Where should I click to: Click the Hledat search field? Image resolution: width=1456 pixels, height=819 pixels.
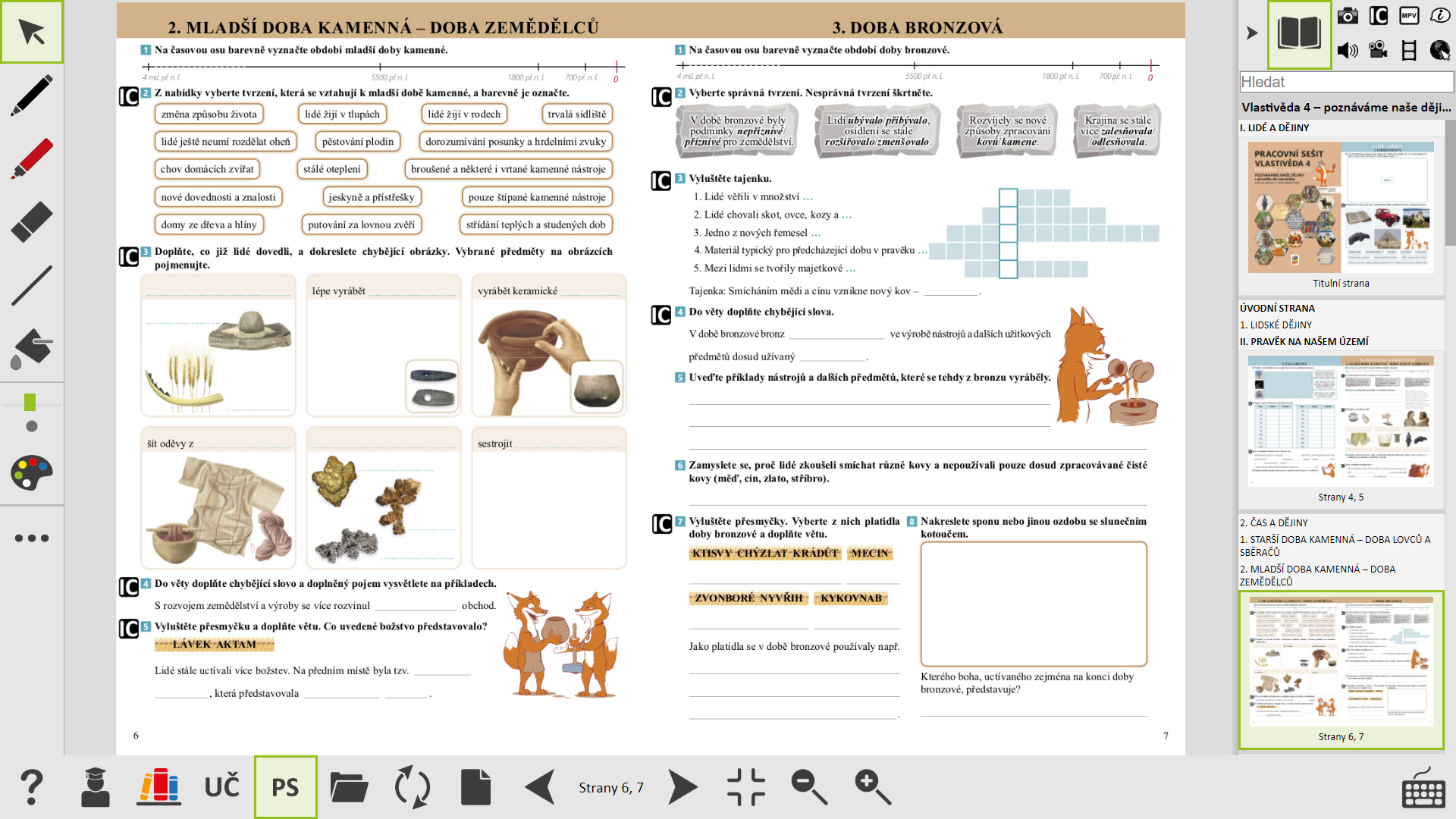1346,82
